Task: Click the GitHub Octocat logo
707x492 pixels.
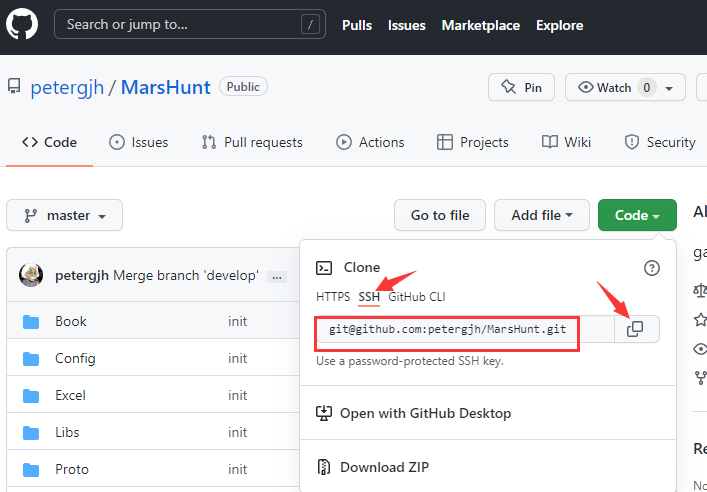Action: click(x=22, y=24)
